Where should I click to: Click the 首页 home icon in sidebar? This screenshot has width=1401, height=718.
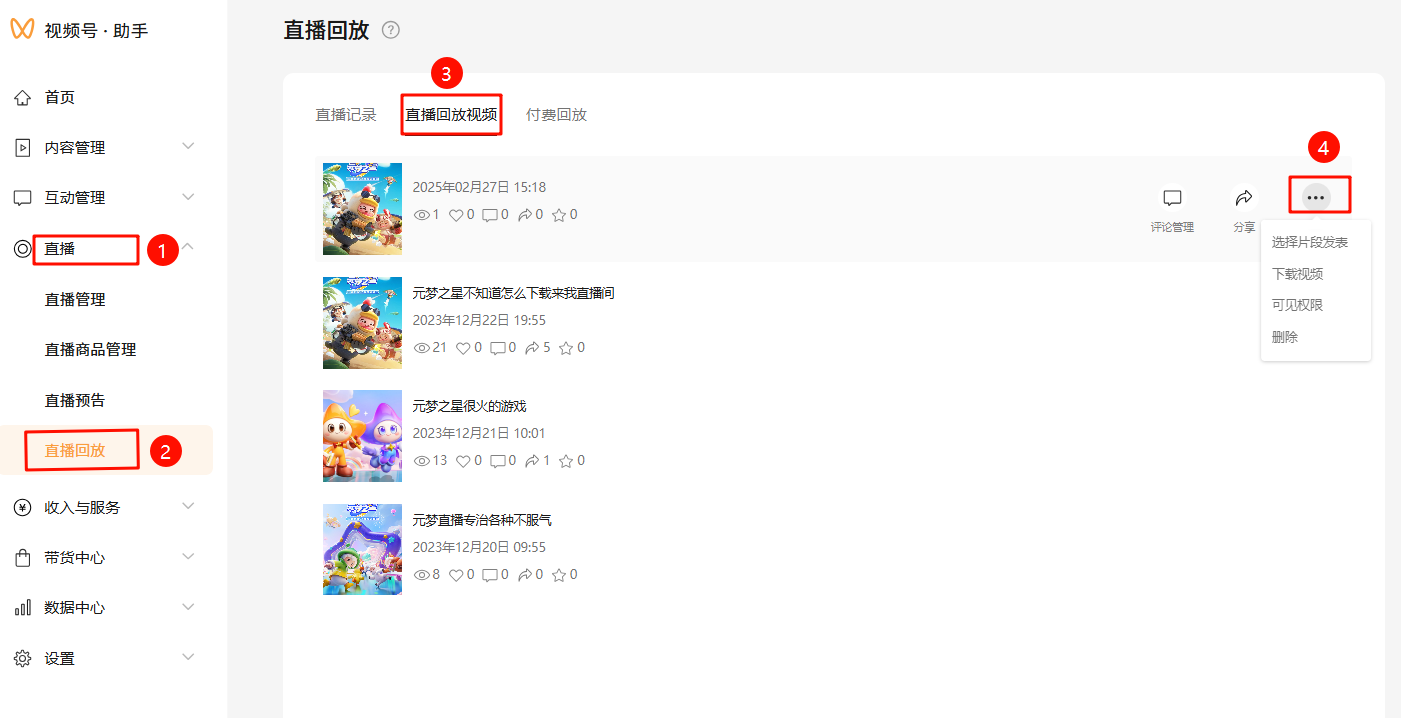point(22,98)
